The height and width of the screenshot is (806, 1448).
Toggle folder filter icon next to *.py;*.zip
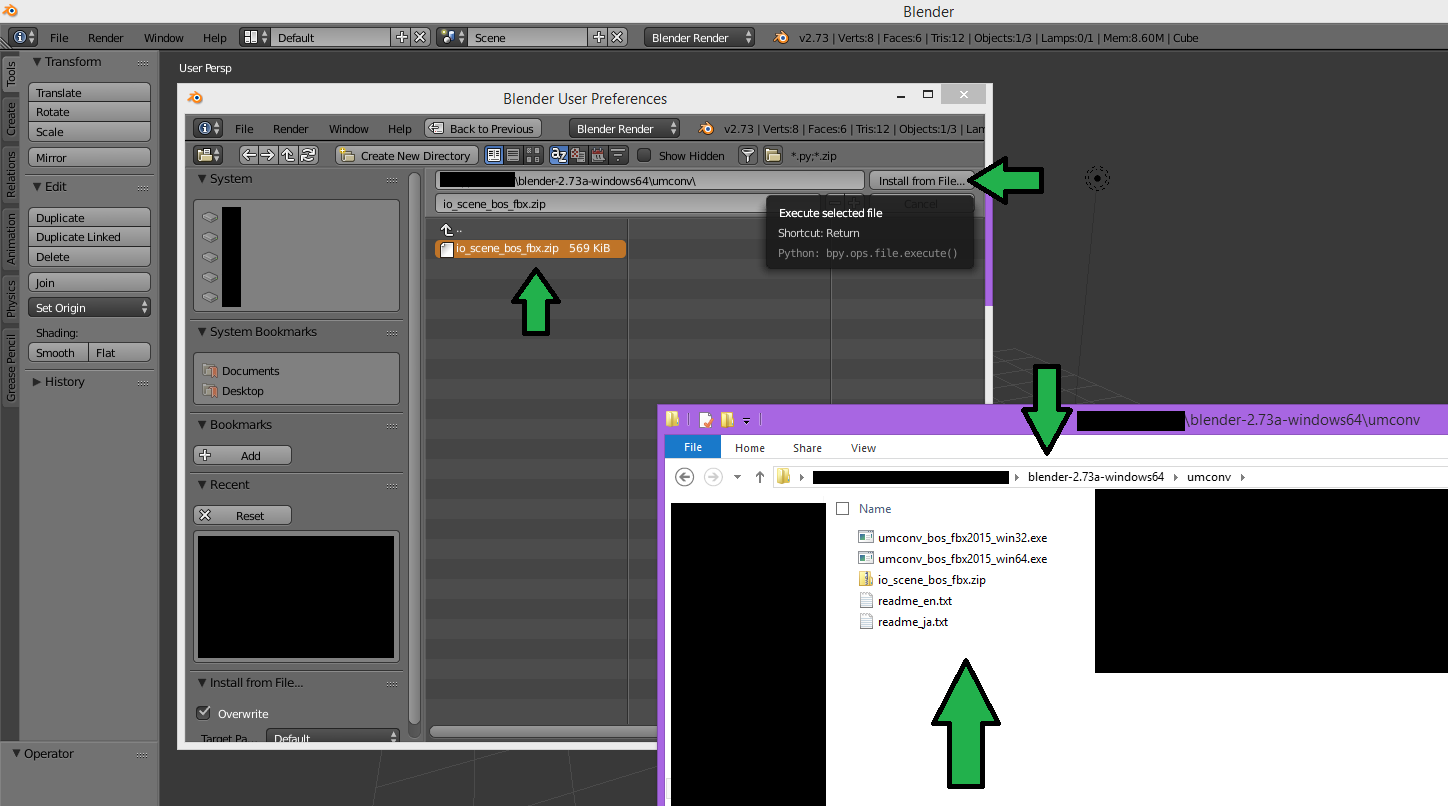[x=772, y=155]
